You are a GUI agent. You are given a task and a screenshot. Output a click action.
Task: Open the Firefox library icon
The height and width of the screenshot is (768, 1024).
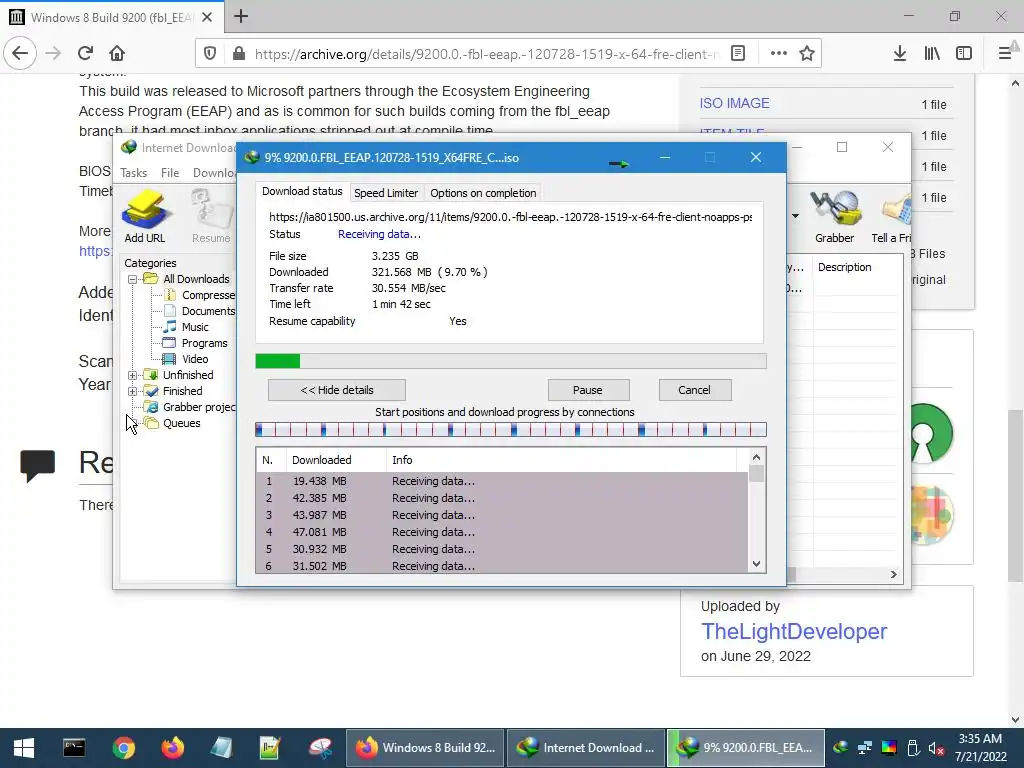pyautogui.click(x=932, y=54)
